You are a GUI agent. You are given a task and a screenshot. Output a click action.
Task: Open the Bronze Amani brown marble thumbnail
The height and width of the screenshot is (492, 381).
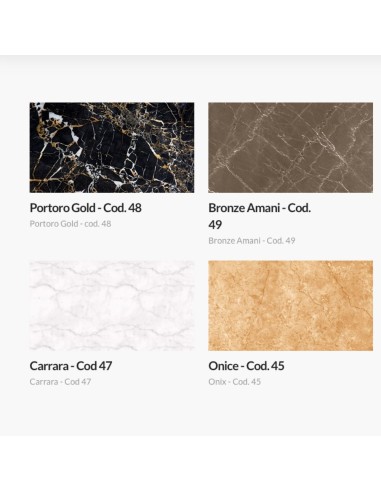pos(291,147)
